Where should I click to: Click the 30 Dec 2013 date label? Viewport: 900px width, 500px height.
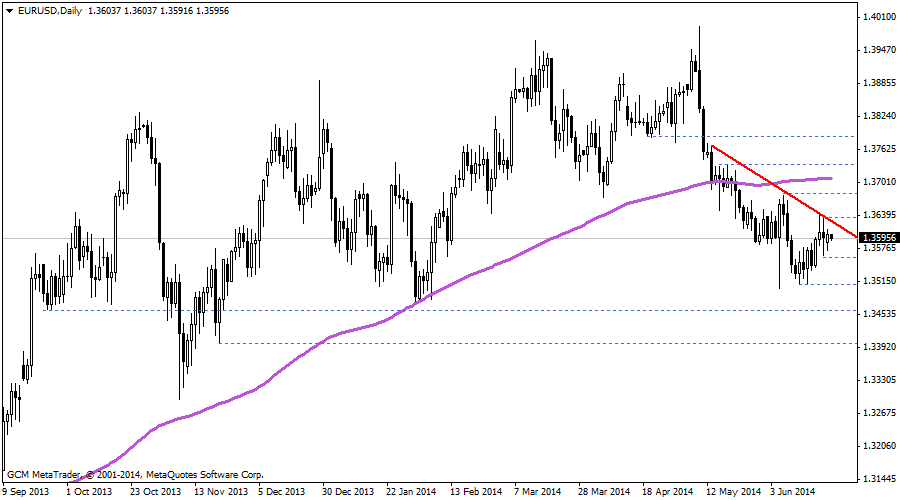tap(348, 492)
